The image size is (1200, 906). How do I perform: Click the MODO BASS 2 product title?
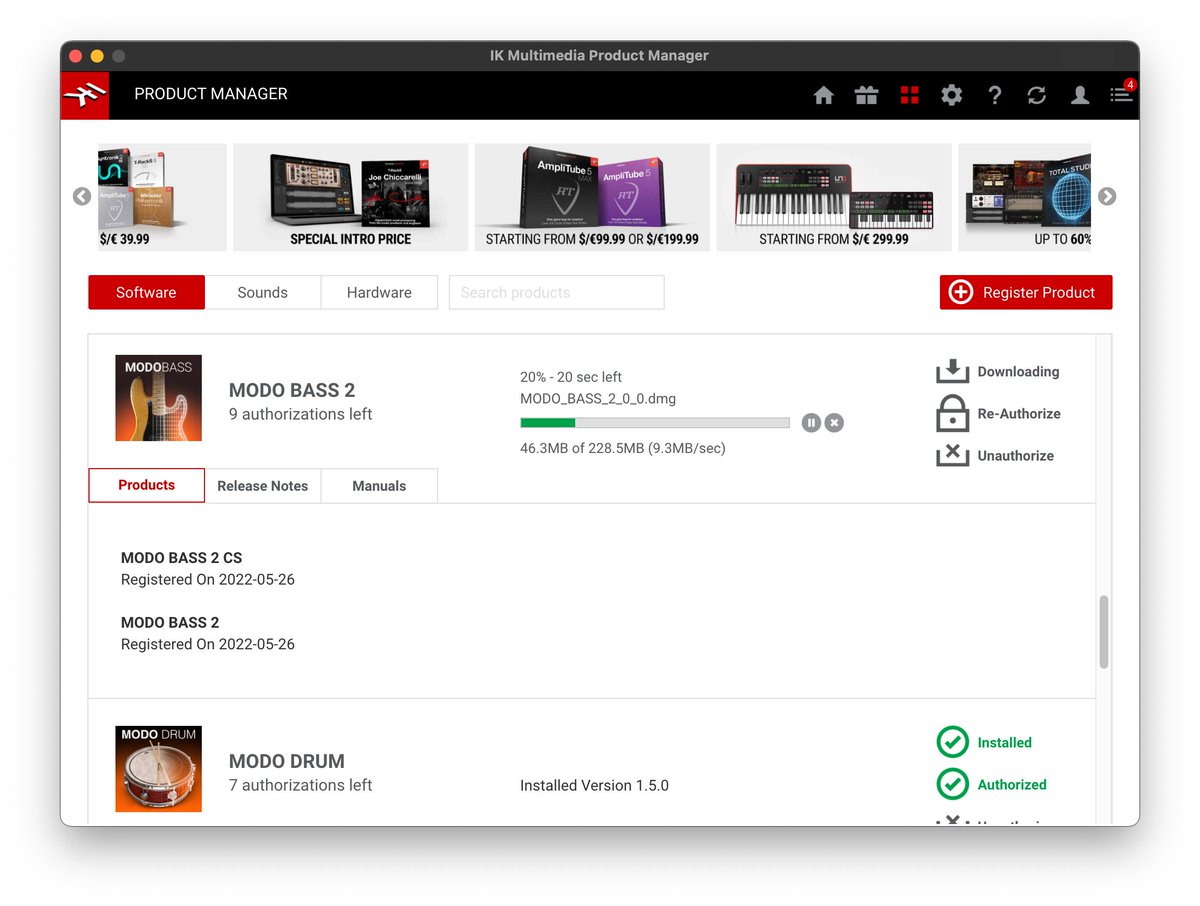click(292, 390)
